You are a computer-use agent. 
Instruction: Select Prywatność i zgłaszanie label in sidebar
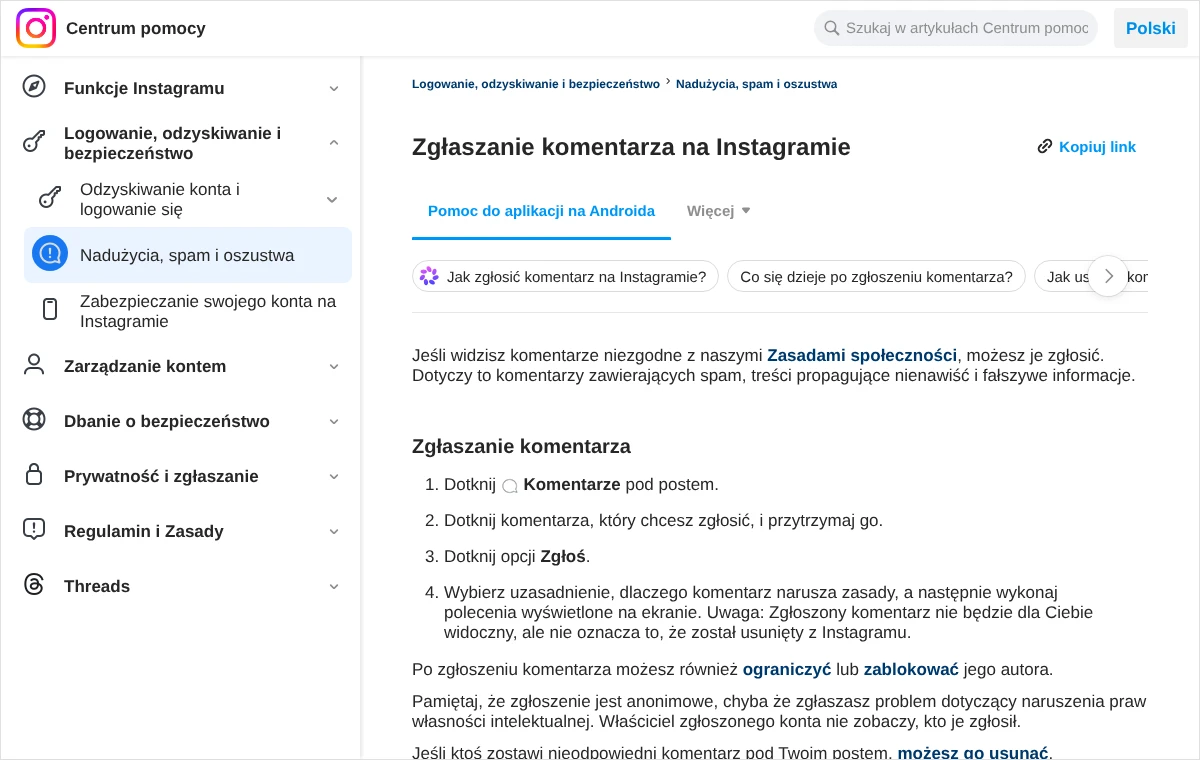[x=161, y=476]
